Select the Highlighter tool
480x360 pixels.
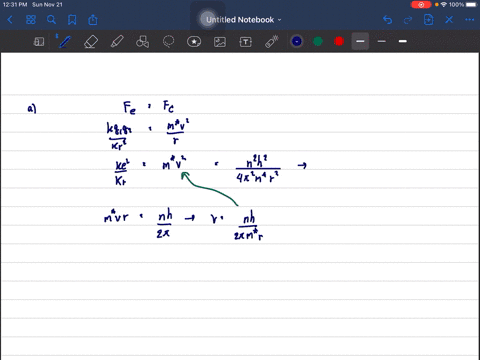pyautogui.click(x=117, y=42)
